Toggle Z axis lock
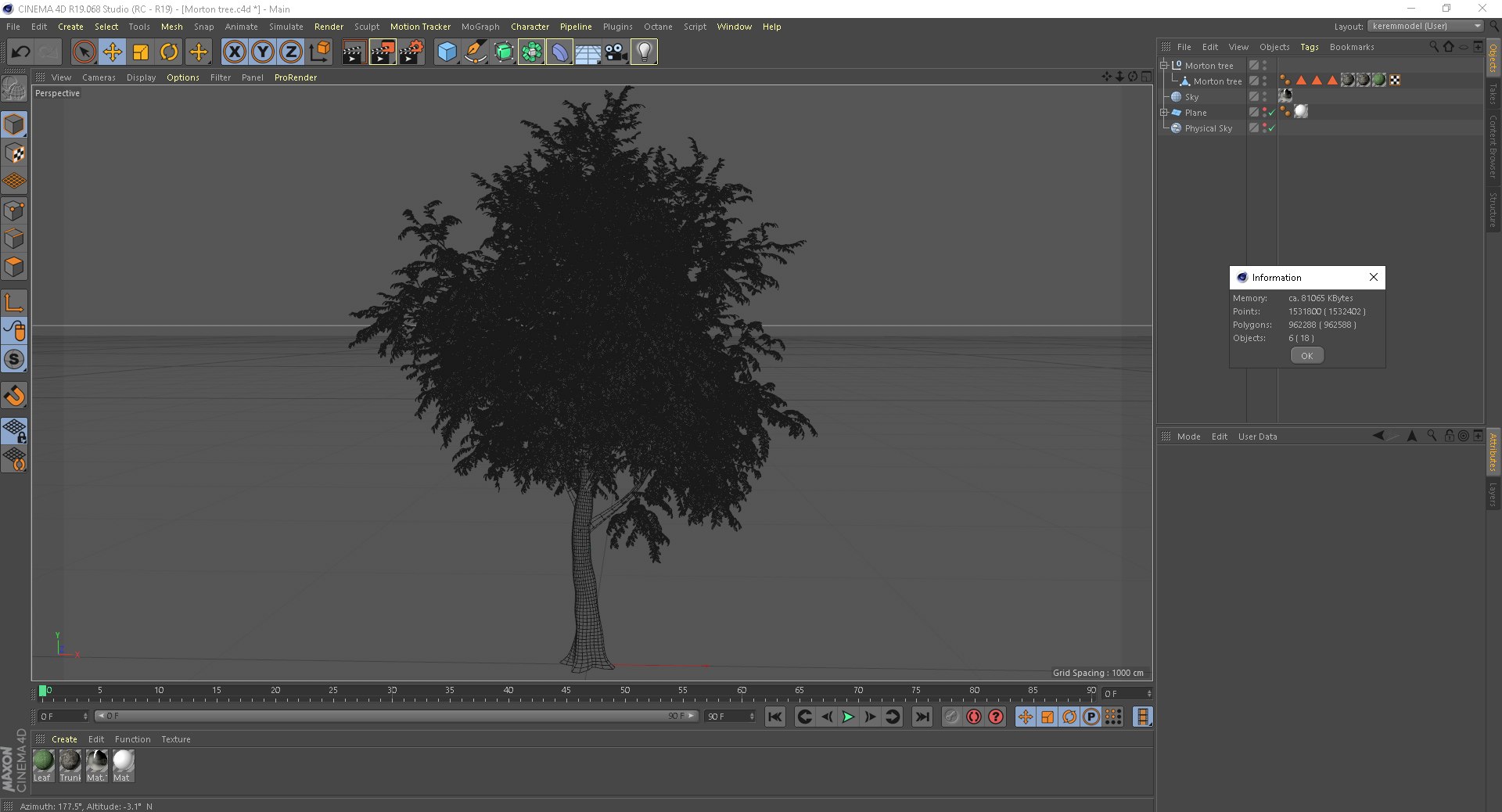The width and height of the screenshot is (1502, 812). click(x=290, y=52)
